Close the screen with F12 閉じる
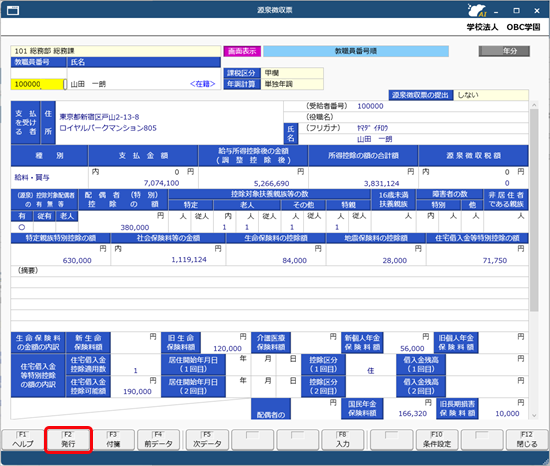550x466 pixels. (x=527, y=440)
